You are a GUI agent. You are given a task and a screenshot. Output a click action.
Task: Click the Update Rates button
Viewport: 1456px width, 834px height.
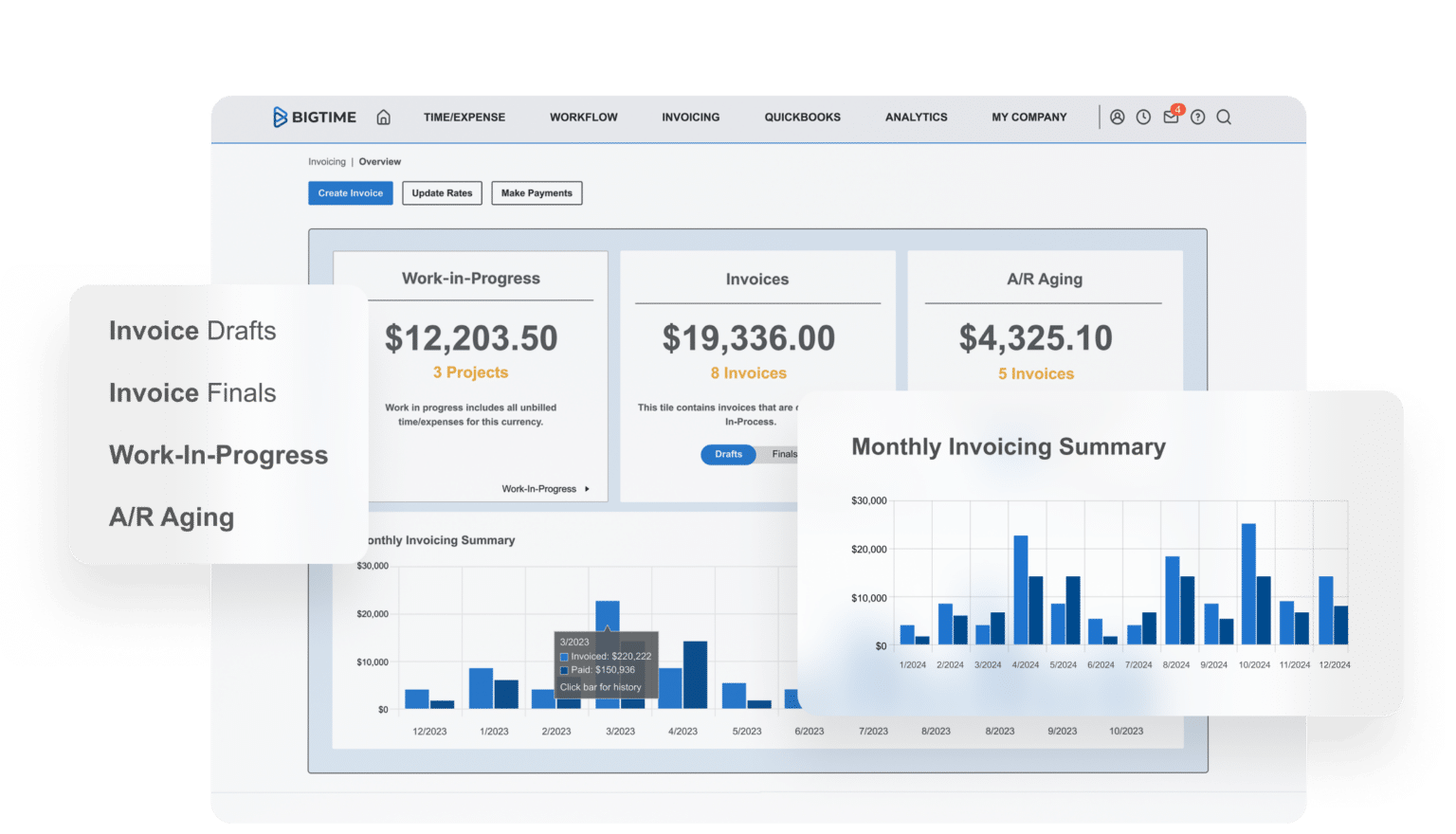pyautogui.click(x=442, y=192)
